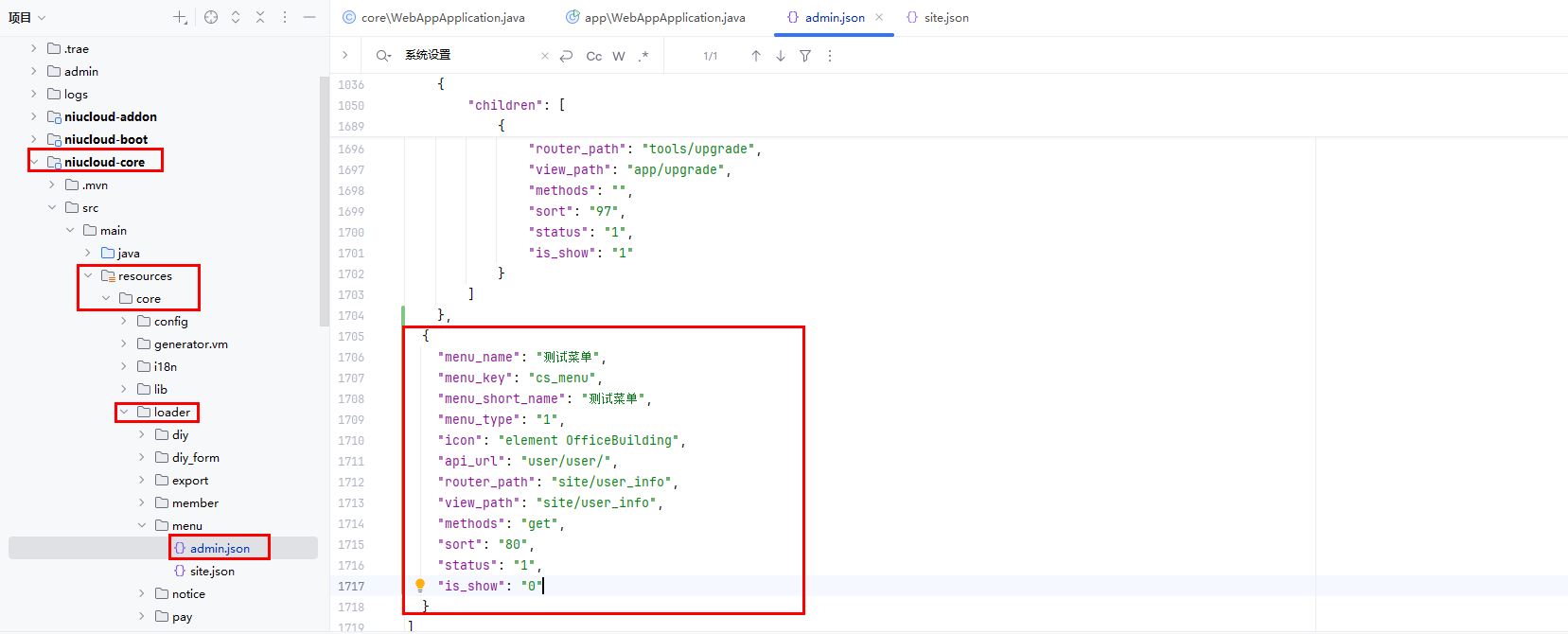This screenshot has height=634, width=1568.
Task: Expand the niucloud-addon folder
Action: [34, 116]
